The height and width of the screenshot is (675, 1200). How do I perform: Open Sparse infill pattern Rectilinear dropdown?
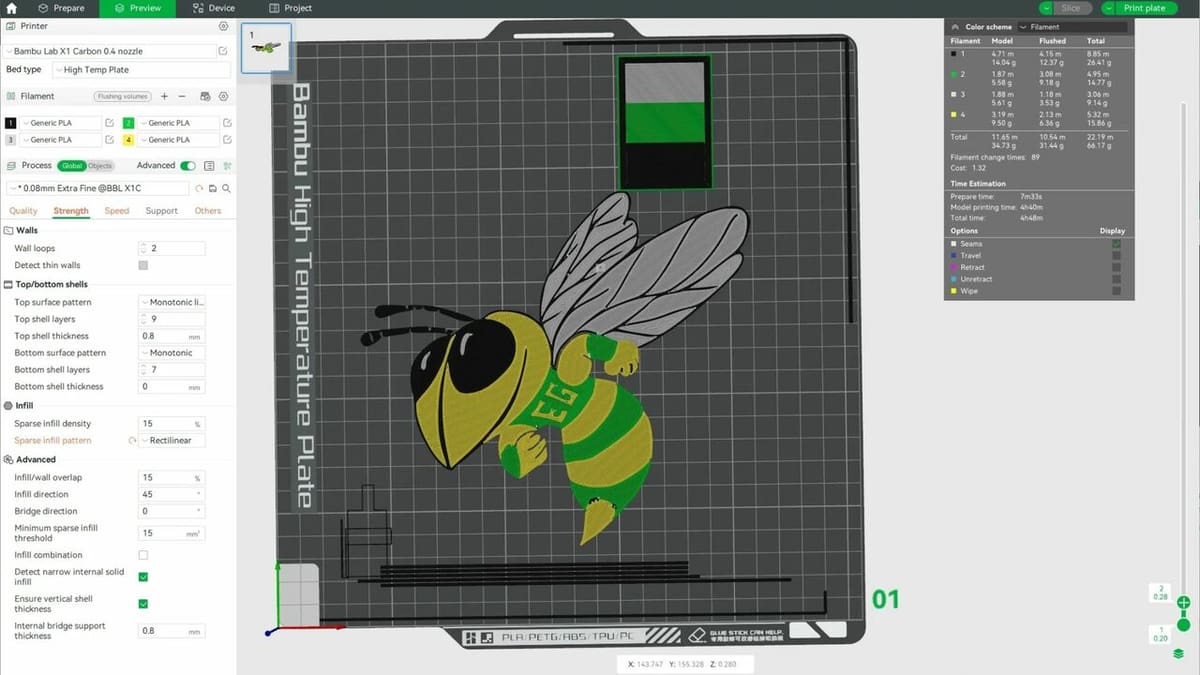point(172,441)
